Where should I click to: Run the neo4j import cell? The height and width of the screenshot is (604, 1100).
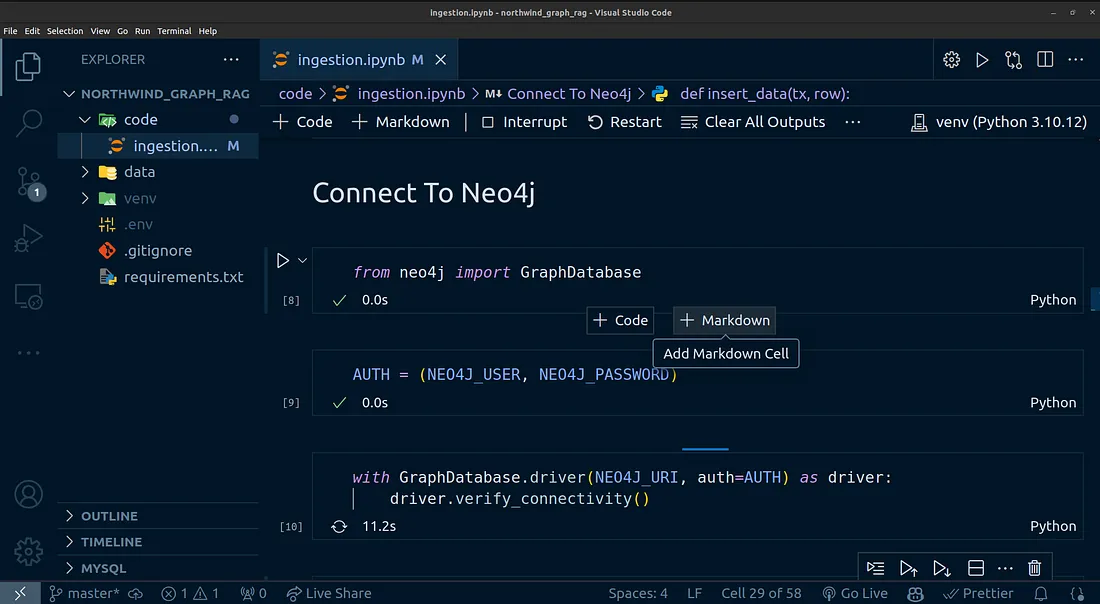283,261
